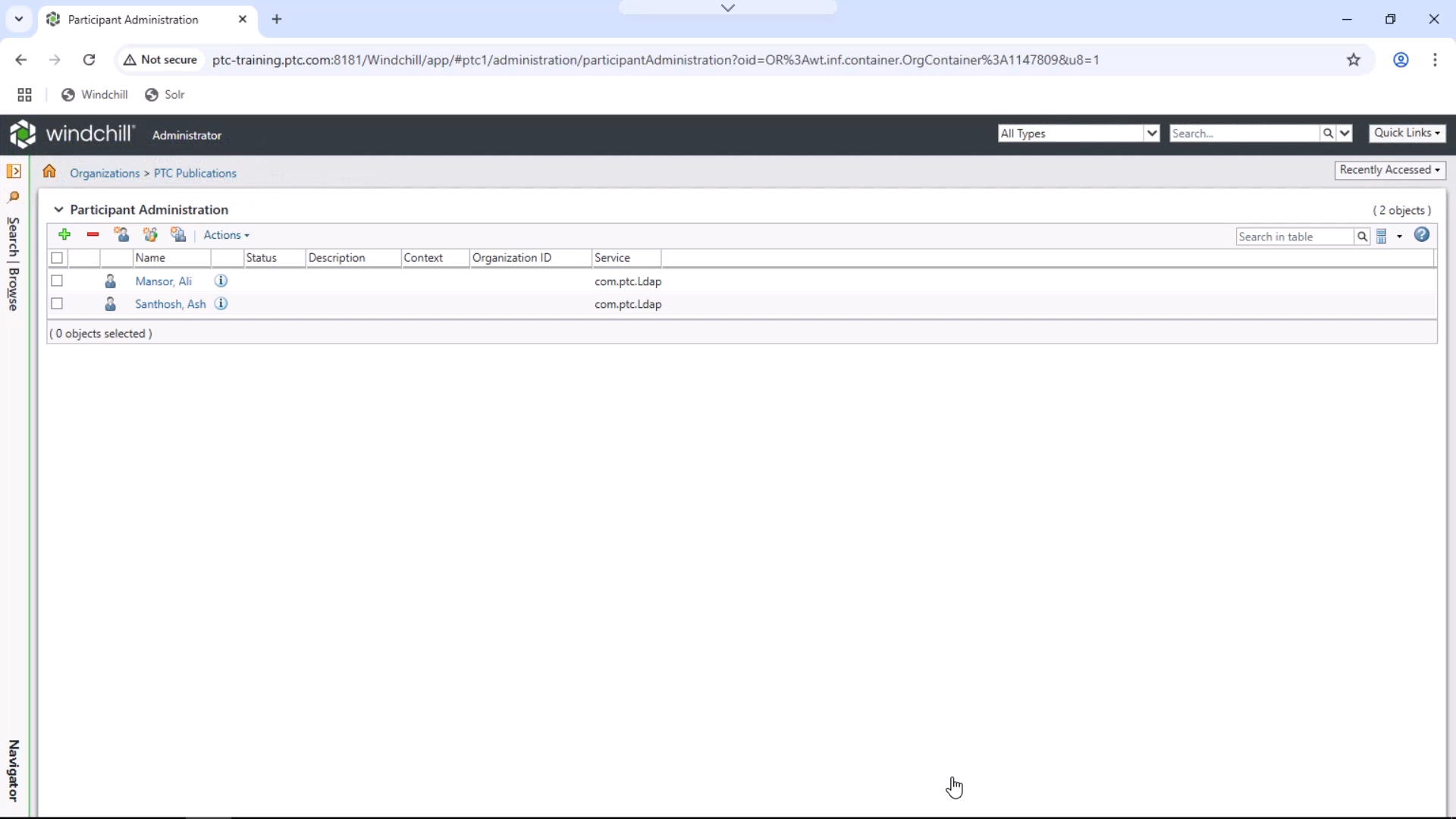This screenshot has height=819, width=1456.
Task: Click the red minus remove participant icon
Action: tap(93, 235)
